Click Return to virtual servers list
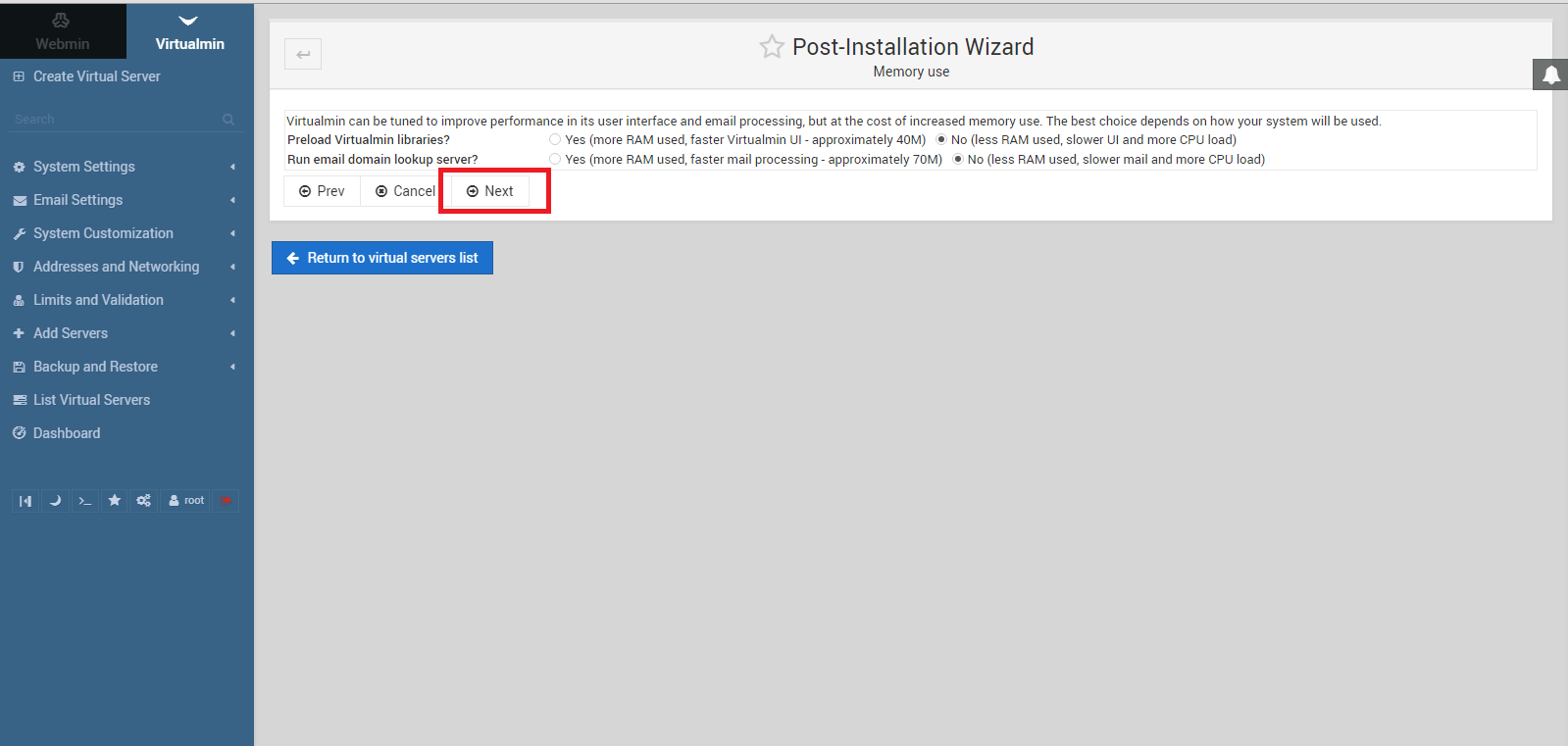This screenshot has width=1568, height=746. tap(382, 258)
